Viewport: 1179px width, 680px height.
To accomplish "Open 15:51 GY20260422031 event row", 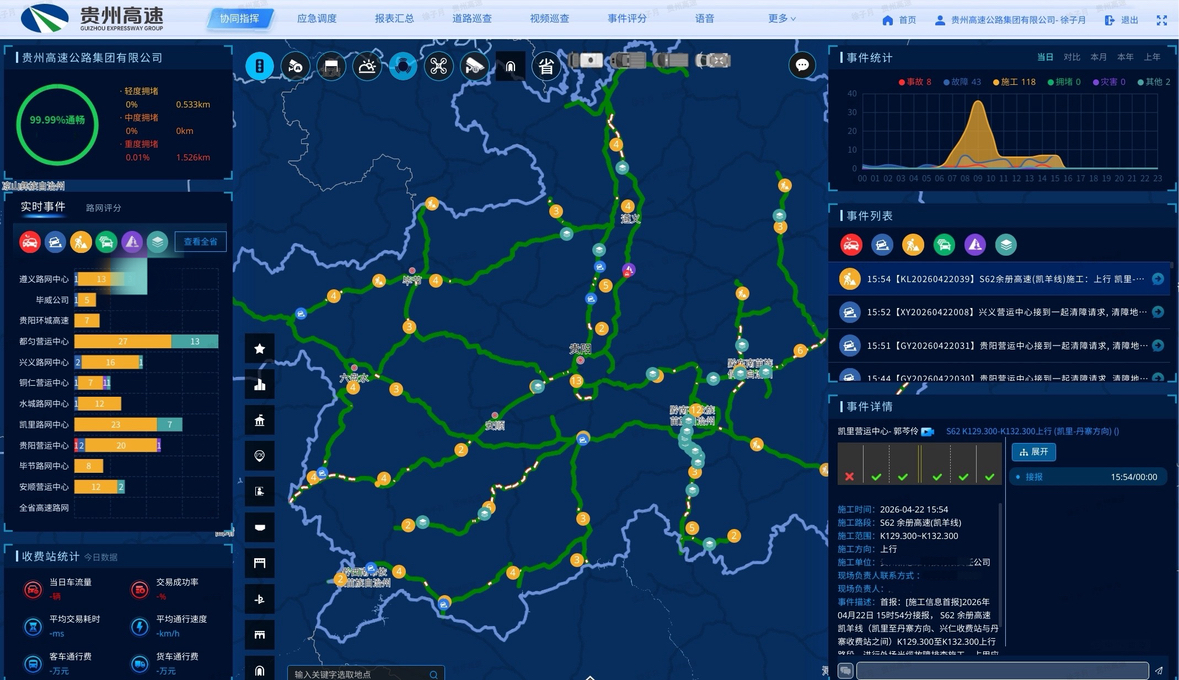I will pos(1002,346).
